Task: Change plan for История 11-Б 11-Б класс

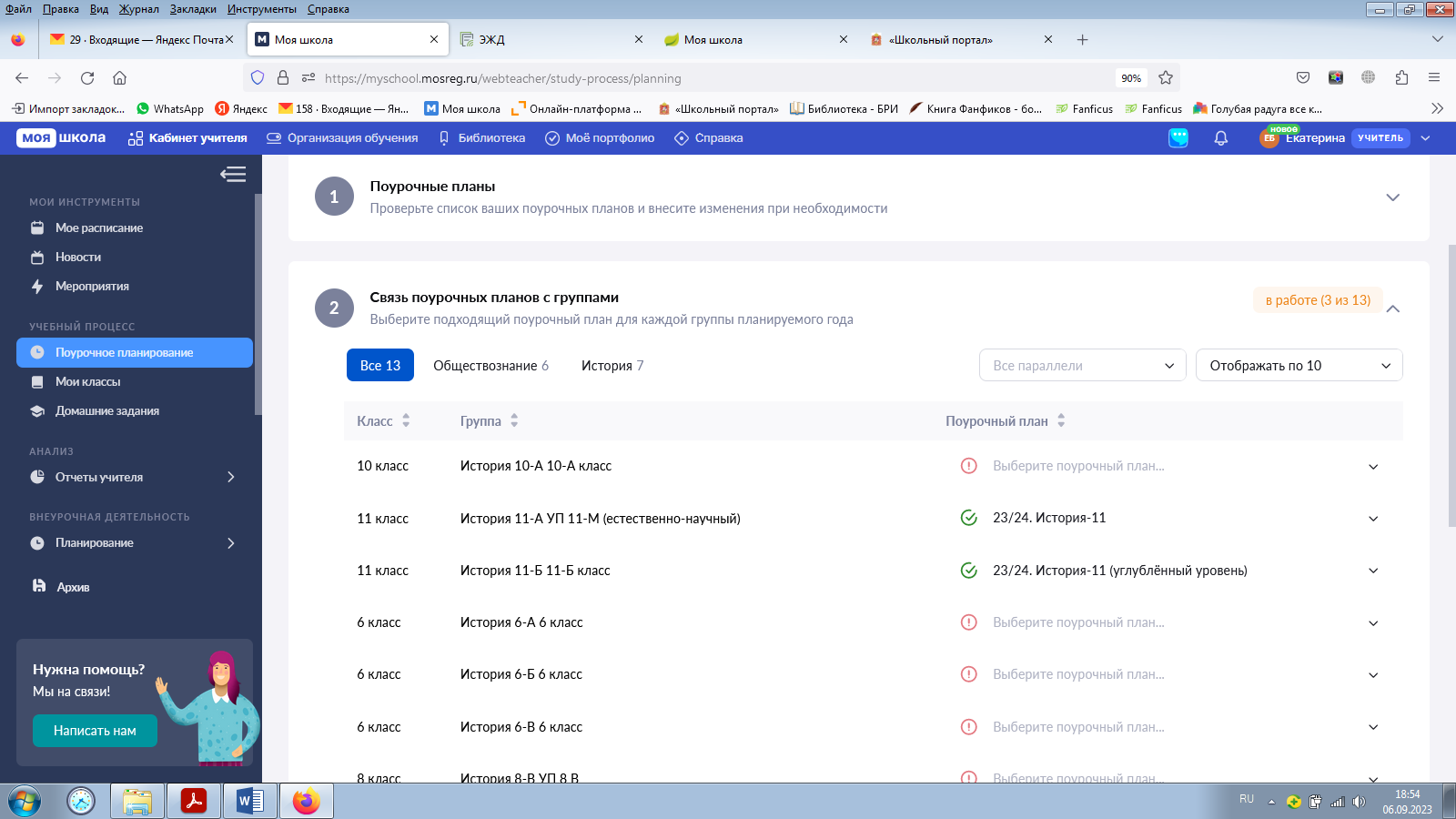Action: point(1169,571)
